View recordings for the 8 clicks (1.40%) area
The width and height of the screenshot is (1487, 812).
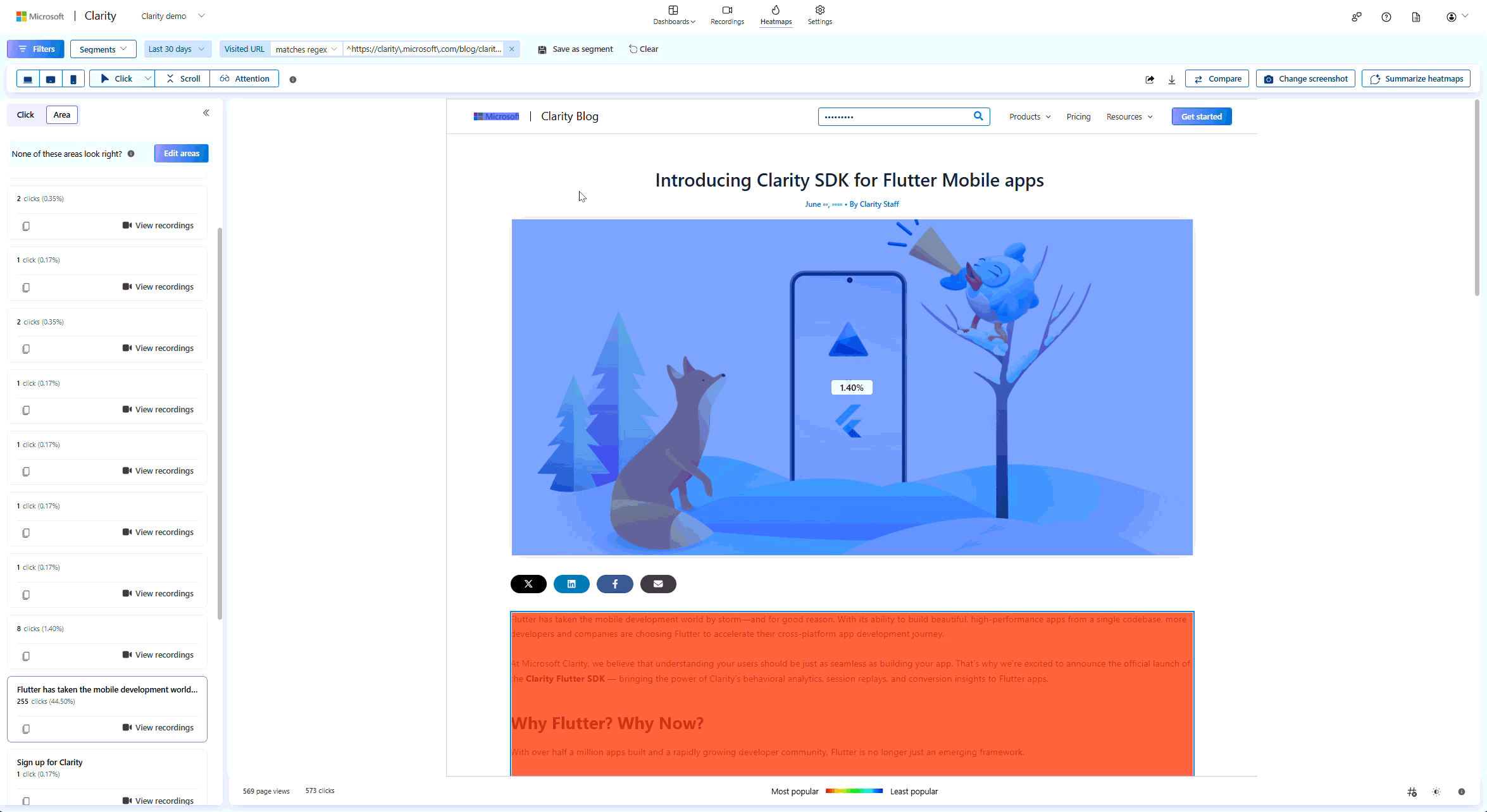pos(158,655)
